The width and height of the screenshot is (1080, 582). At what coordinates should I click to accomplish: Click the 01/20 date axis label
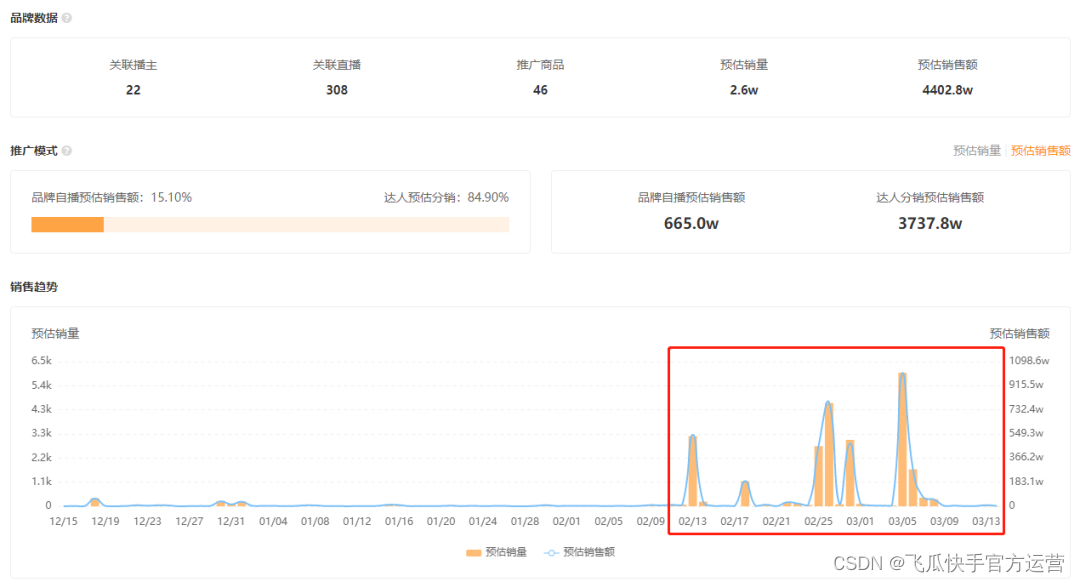[x=441, y=521]
